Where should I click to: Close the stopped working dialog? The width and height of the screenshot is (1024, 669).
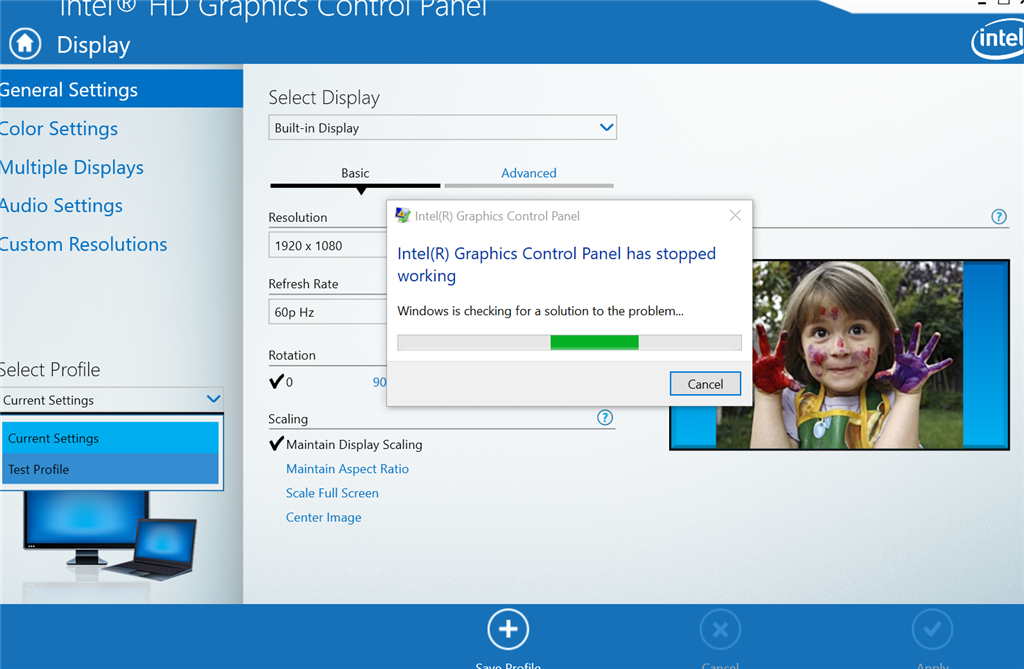pos(735,216)
